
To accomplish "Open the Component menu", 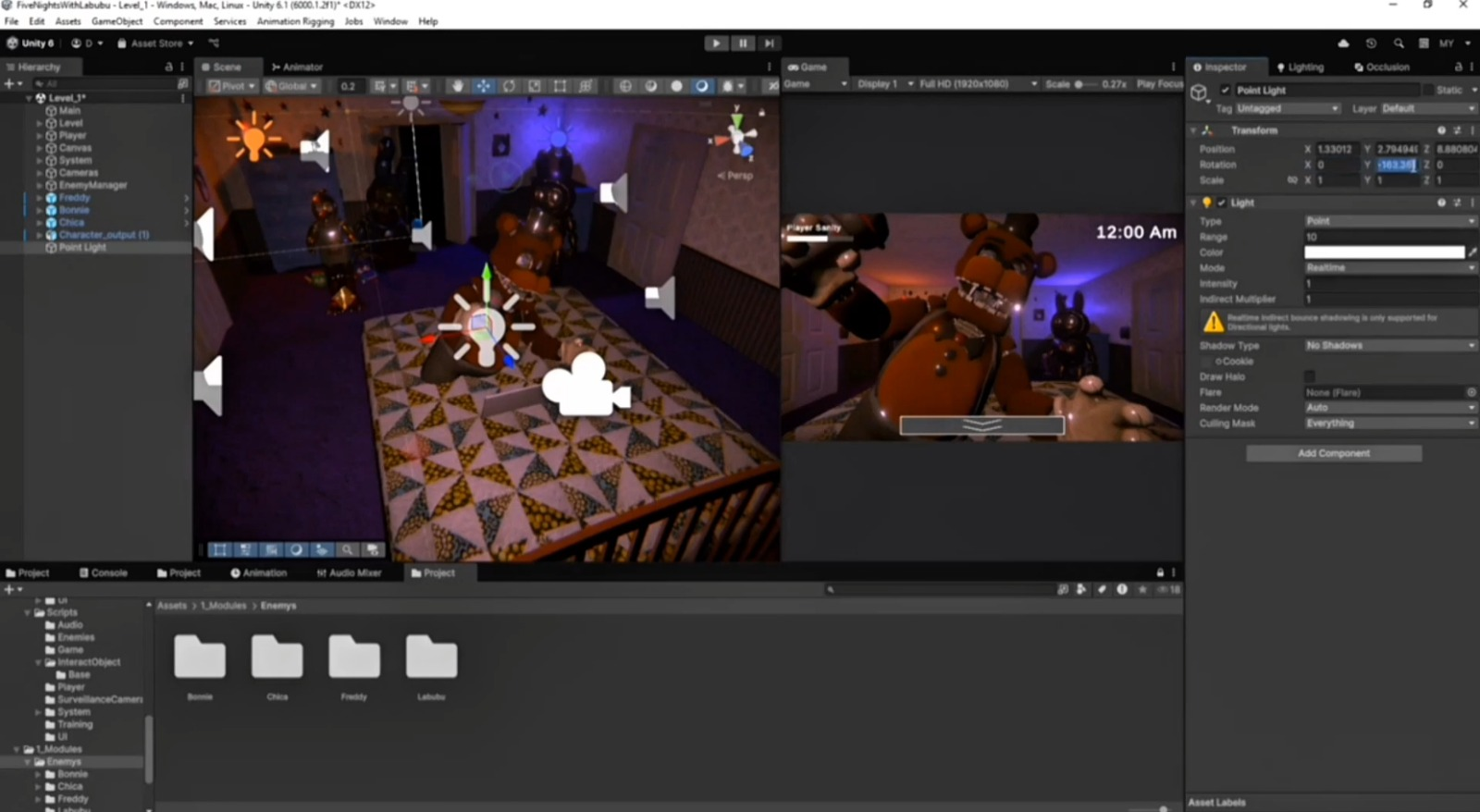I will (x=178, y=21).
